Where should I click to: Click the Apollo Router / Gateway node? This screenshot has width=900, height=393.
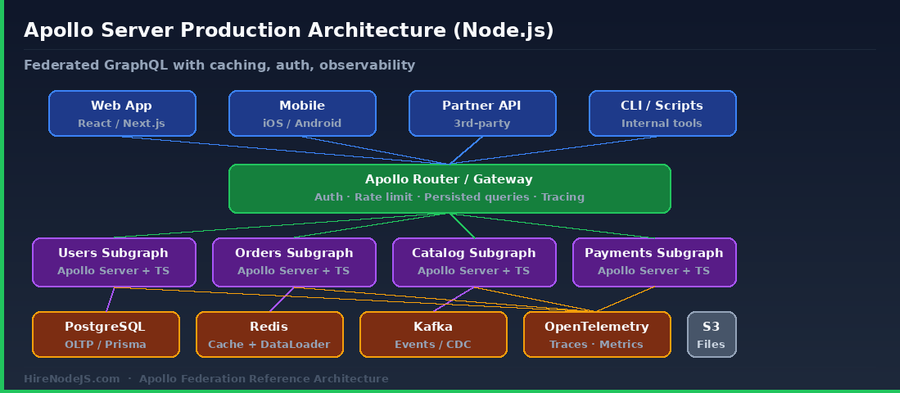(449, 189)
